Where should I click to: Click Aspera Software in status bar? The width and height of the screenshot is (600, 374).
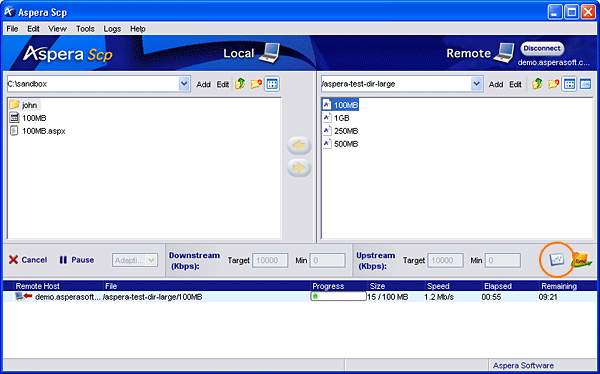[523, 365]
